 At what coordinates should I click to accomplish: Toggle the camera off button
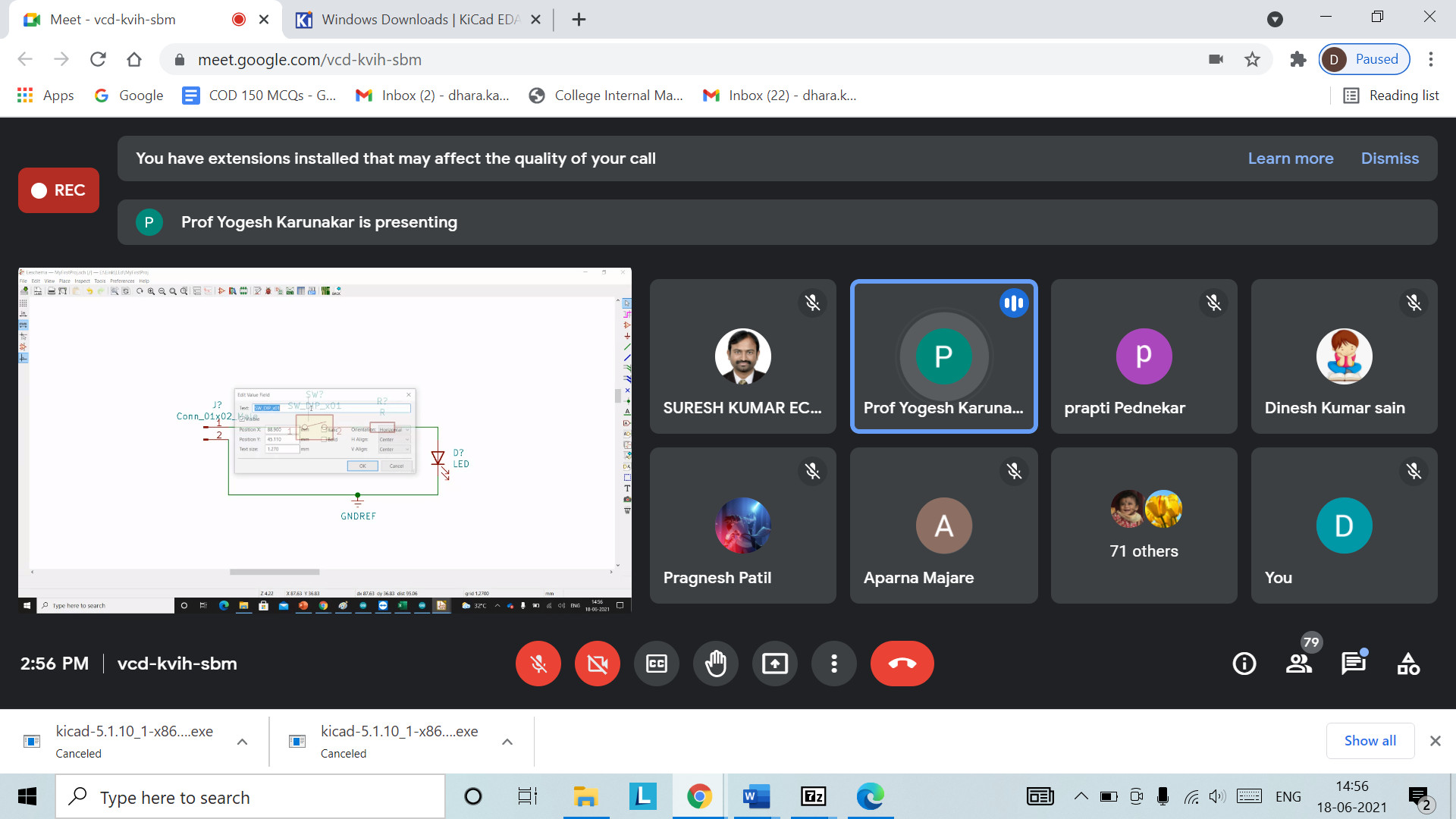[x=598, y=664]
